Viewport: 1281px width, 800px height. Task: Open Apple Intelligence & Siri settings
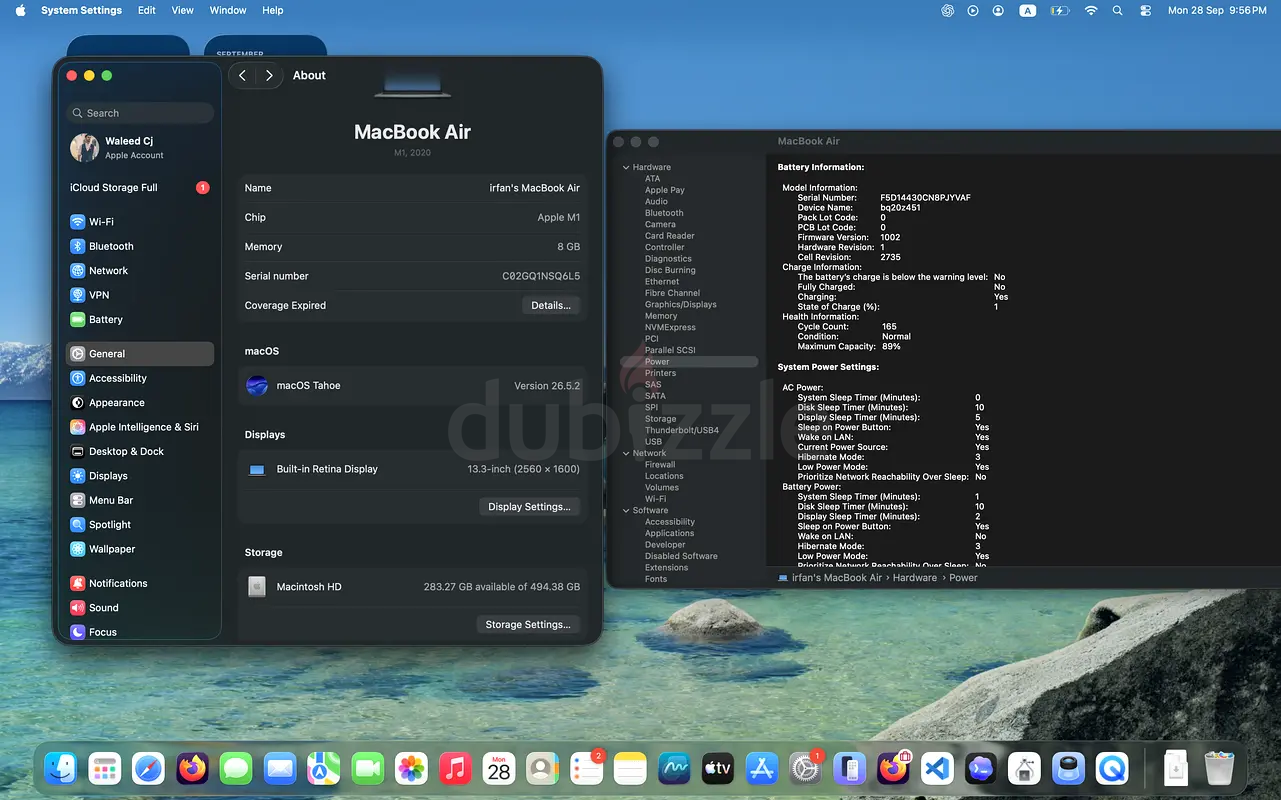point(140,427)
